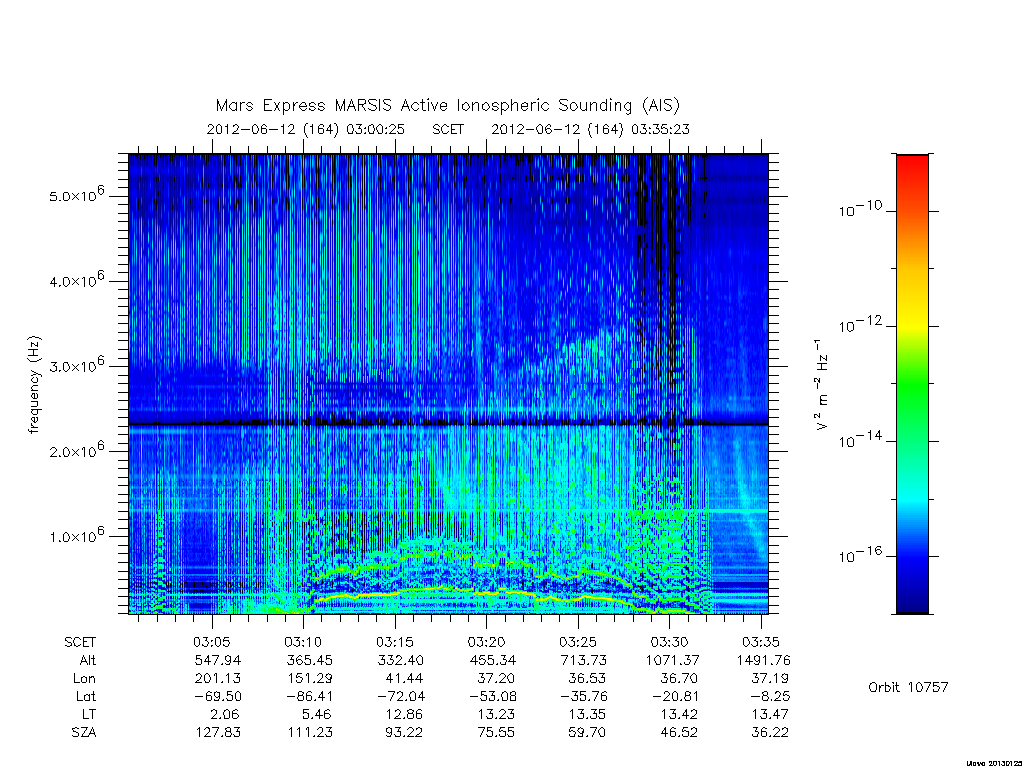Select SZA value "127.83"
1024x768 pixels.
pos(217,733)
